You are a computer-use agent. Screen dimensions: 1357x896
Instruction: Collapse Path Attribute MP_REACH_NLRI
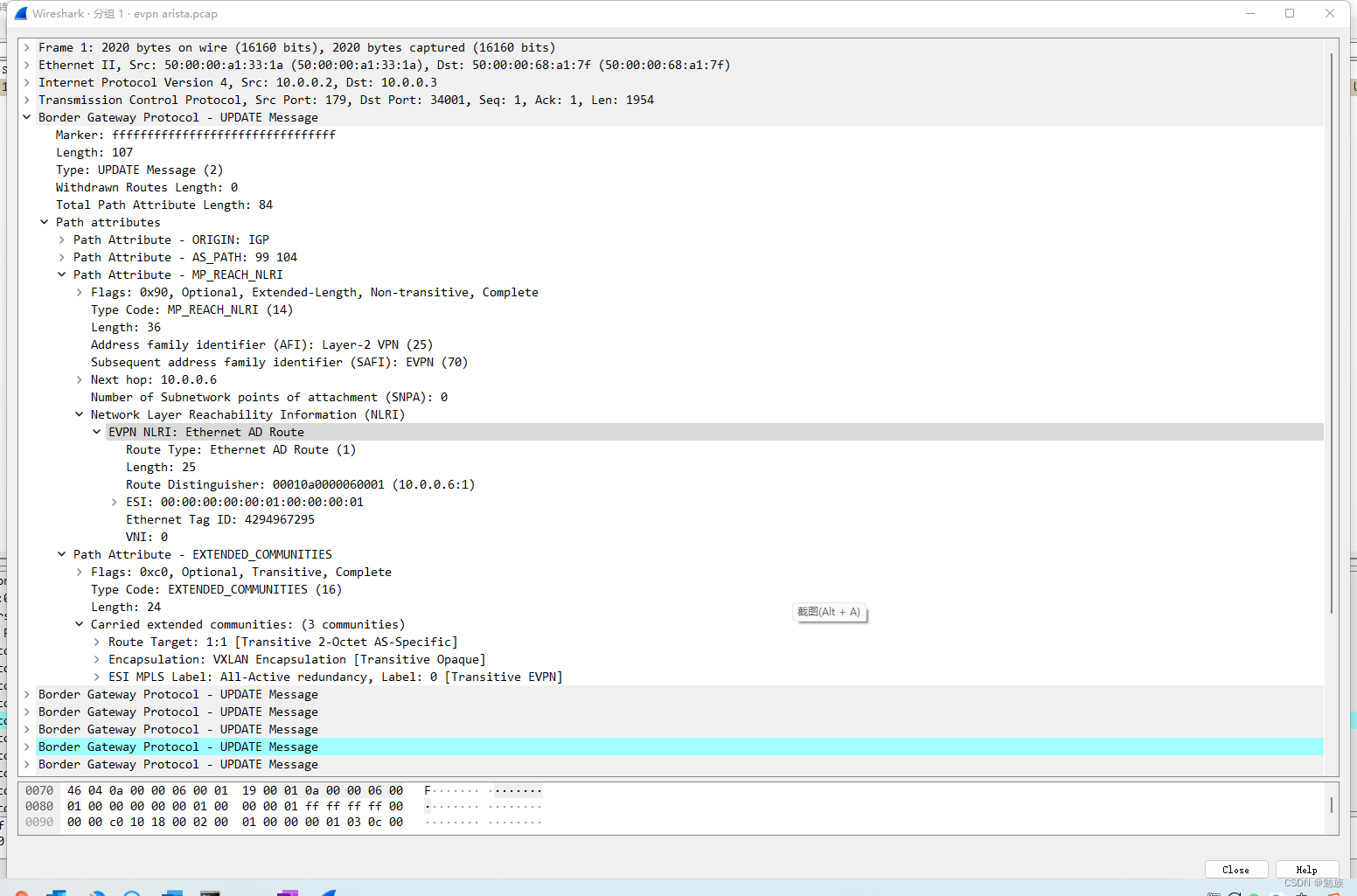[x=62, y=274]
